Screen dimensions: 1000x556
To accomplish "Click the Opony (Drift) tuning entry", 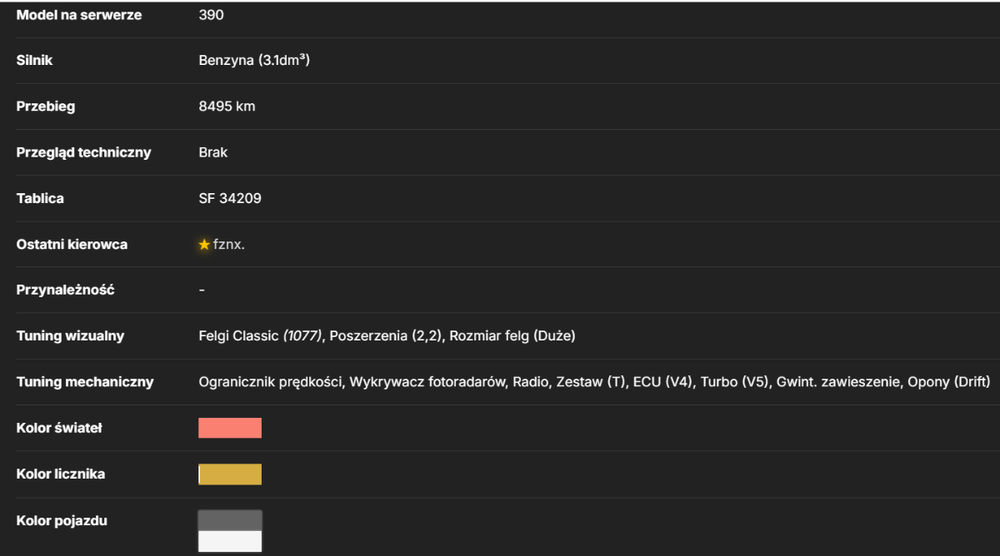I will point(949,382).
